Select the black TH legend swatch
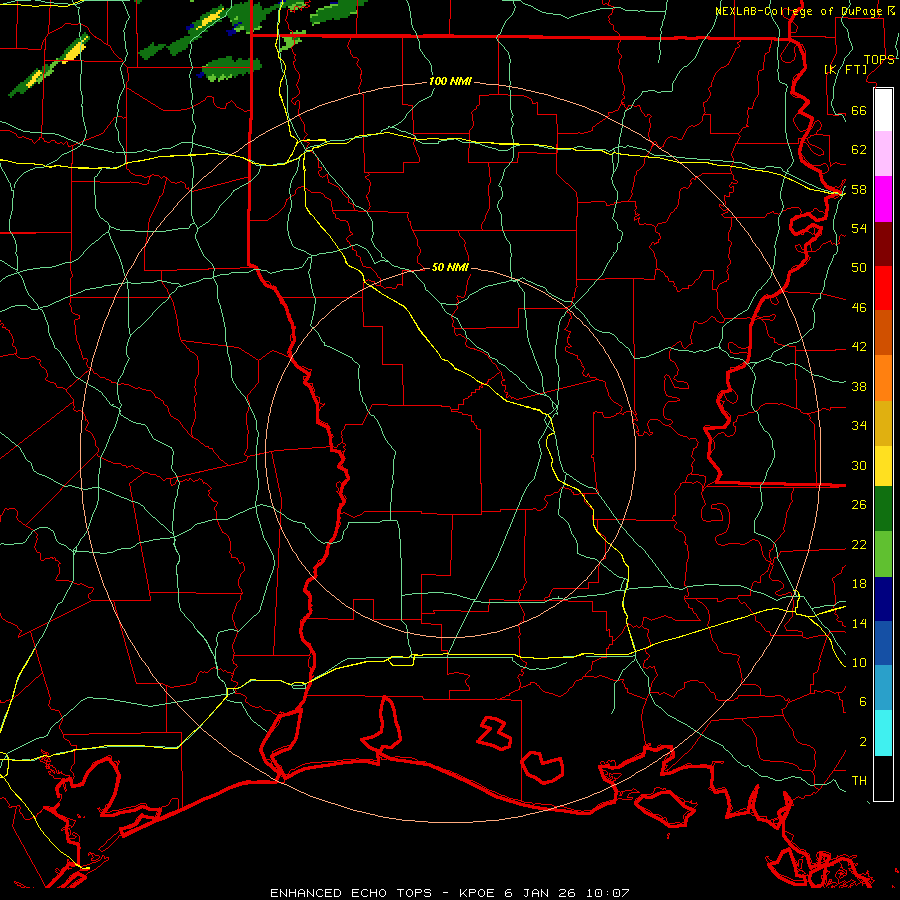 pyautogui.click(x=883, y=778)
